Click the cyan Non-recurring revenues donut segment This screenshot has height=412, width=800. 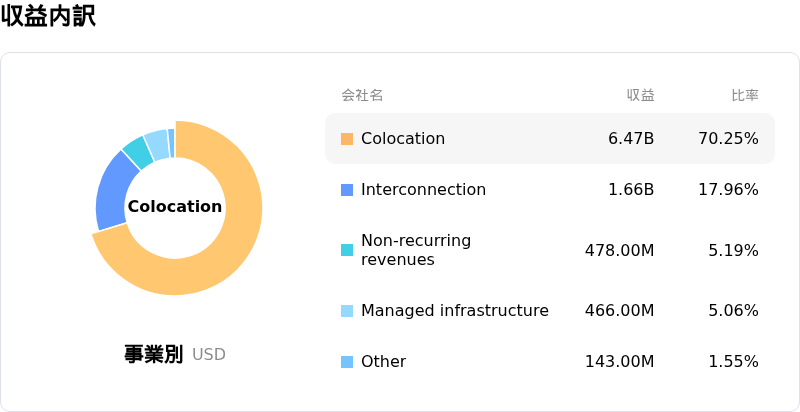tap(139, 152)
